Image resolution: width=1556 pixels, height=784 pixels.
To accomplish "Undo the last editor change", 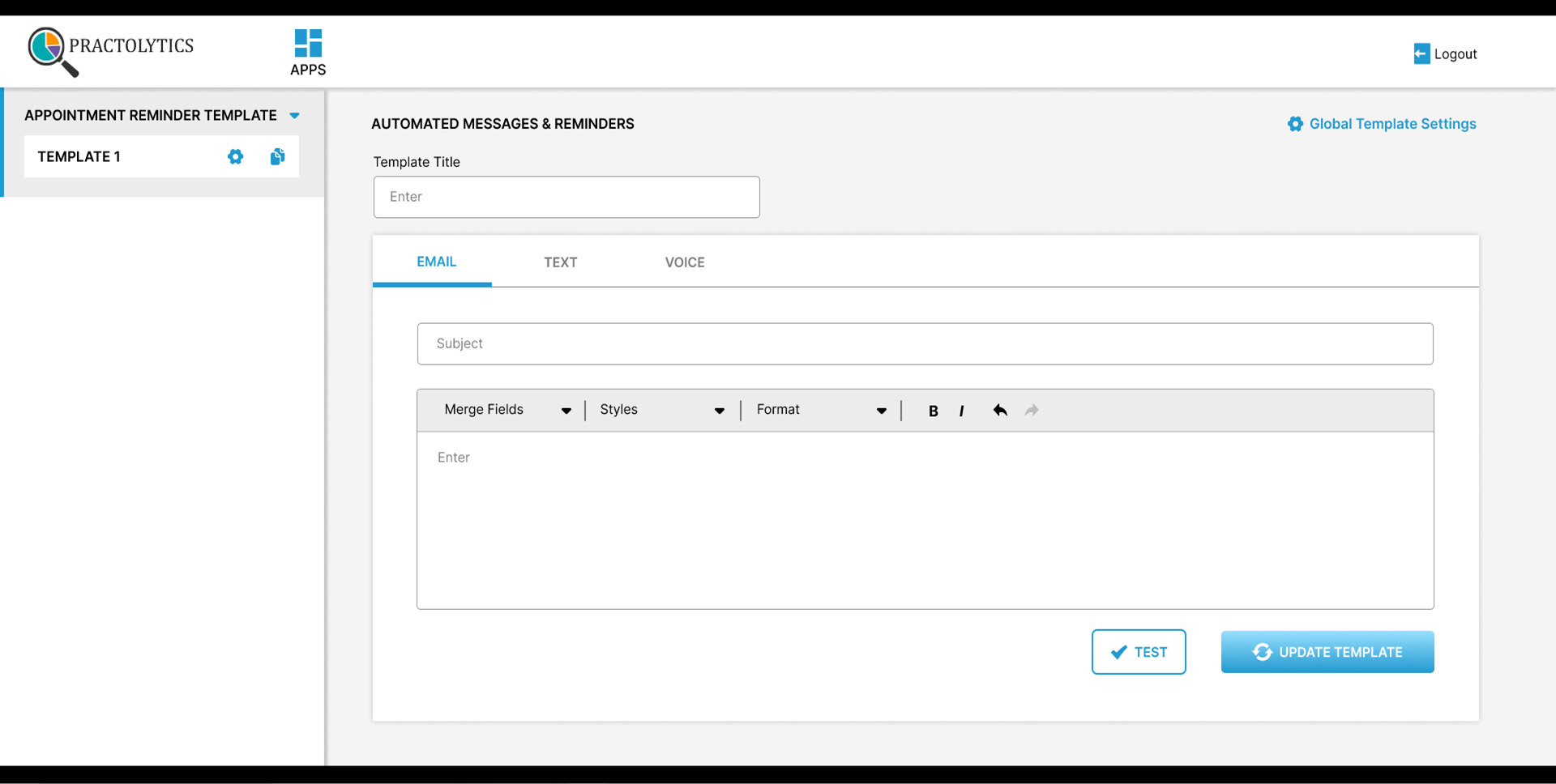I will pos(1000,411).
